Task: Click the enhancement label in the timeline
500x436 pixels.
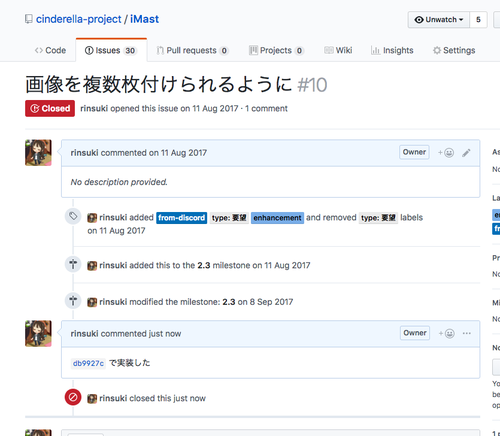Action: 277,218
